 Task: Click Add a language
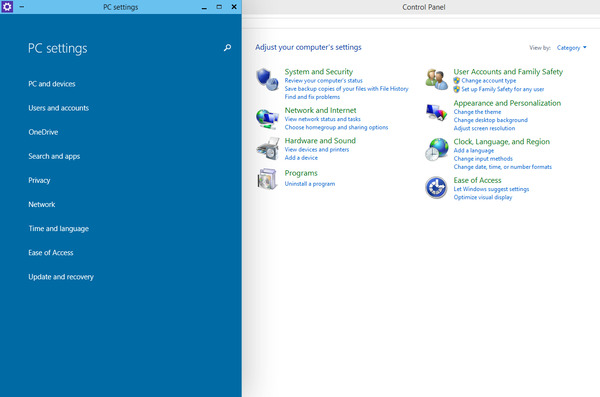(x=474, y=150)
